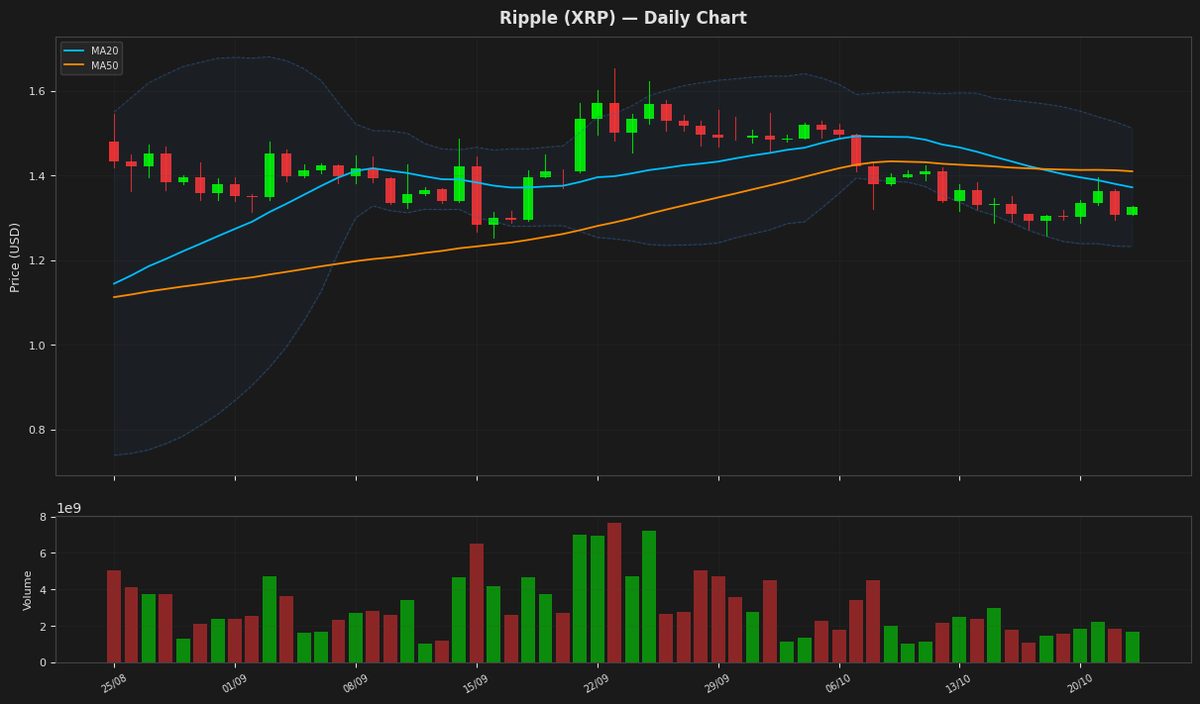Viewport: 1200px width, 704px height.
Task: Click the 1e9 scale multiplier text
Action: pos(69,508)
